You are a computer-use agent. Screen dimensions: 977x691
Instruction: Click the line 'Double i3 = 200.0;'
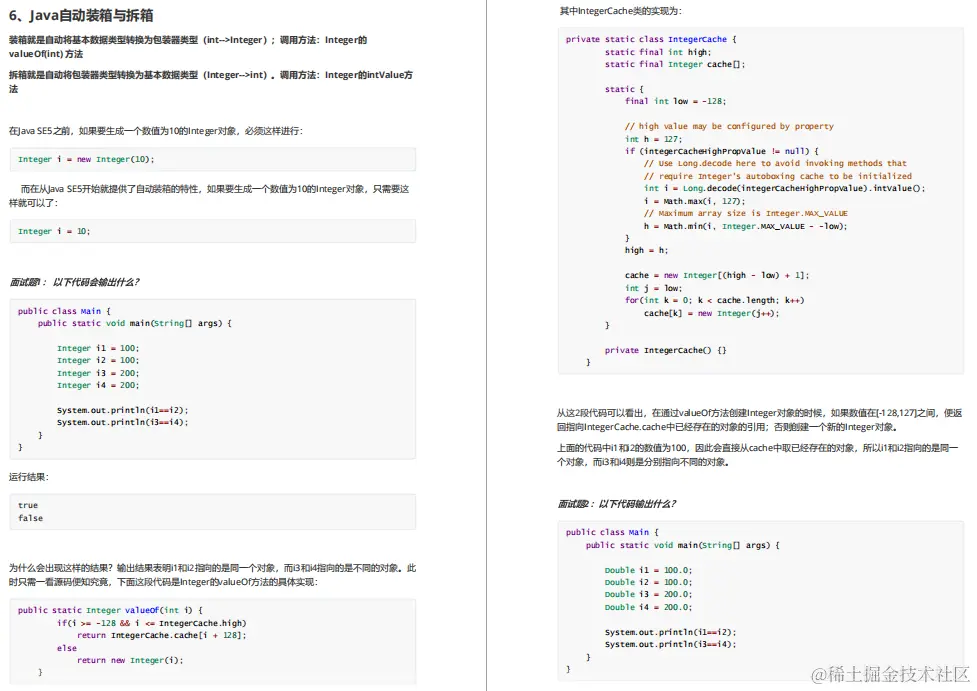point(648,594)
